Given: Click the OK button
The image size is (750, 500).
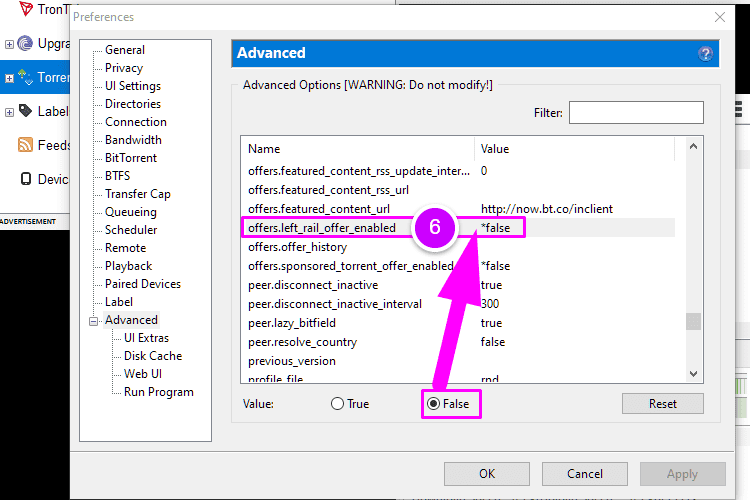Looking at the screenshot, I should [487, 474].
